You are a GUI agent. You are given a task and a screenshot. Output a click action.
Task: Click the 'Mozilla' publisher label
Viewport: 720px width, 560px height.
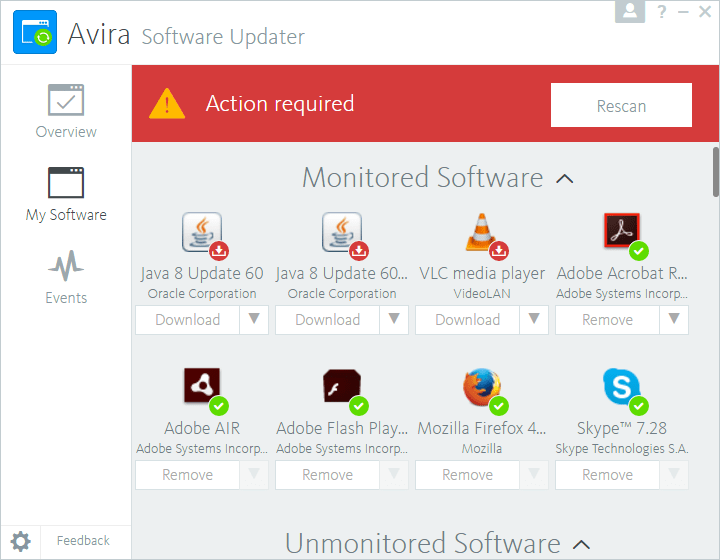click(482, 449)
